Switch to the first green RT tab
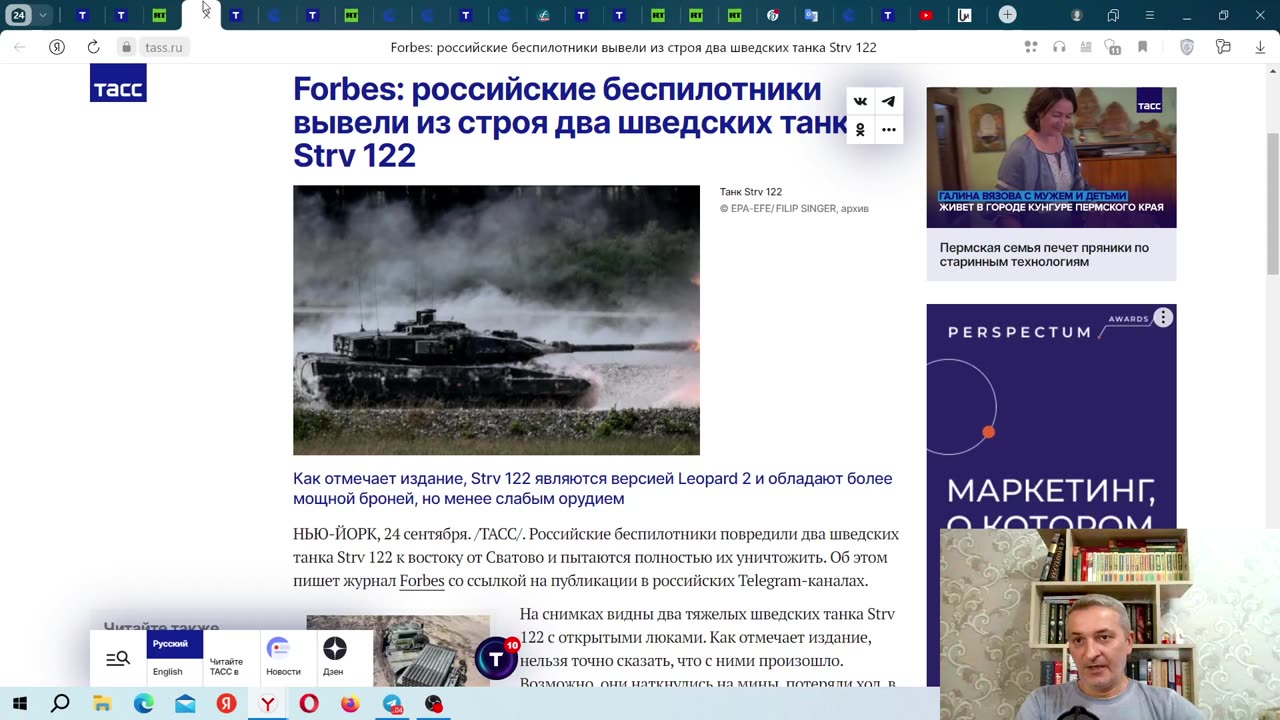The height and width of the screenshot is (720, 1280). click(x=159, y=15)
